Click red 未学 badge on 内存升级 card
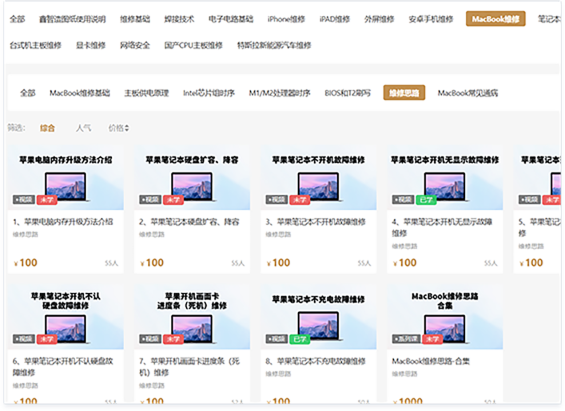The image size is (565, 411). tap(47, 200)
